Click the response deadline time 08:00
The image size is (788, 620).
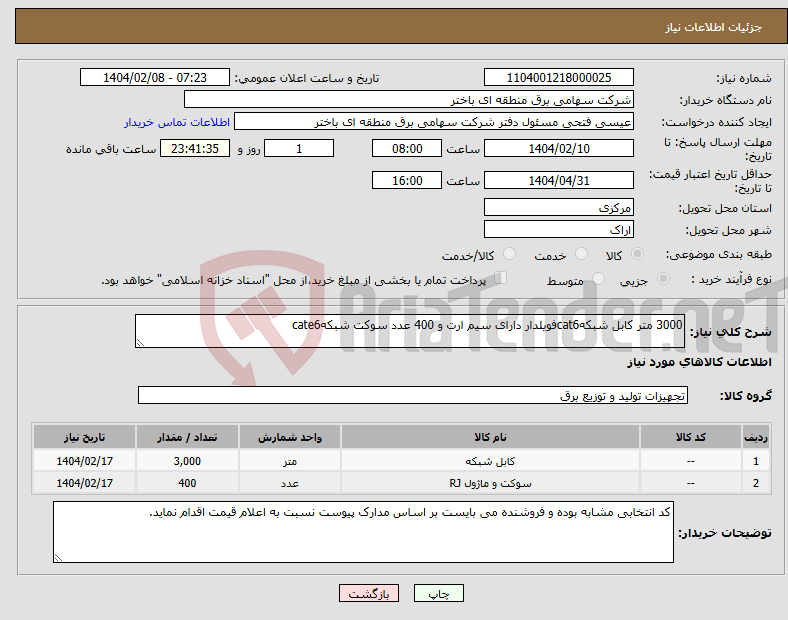point(407,148)
